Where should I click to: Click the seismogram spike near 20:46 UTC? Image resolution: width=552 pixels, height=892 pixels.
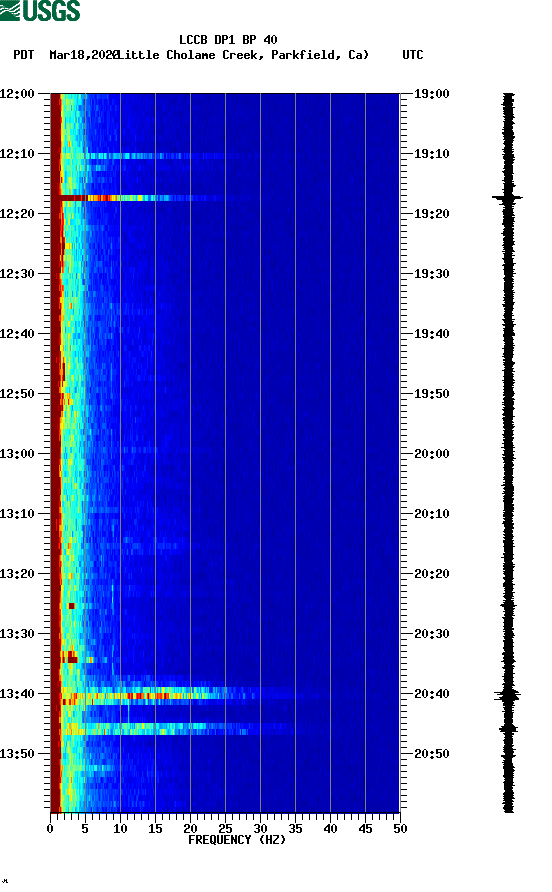click(508, 729)
